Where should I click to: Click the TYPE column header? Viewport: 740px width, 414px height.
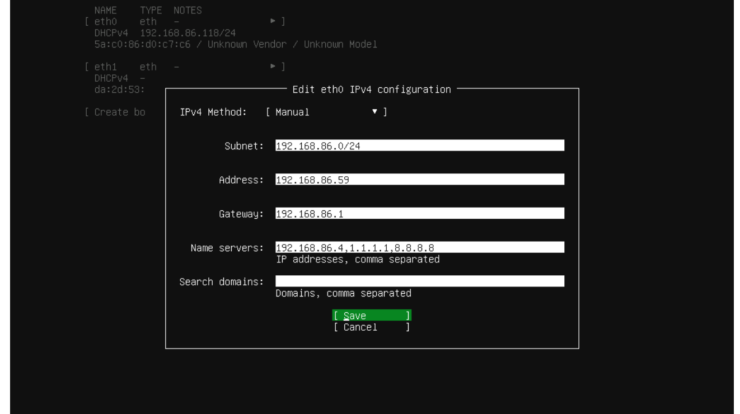point(150,9)
